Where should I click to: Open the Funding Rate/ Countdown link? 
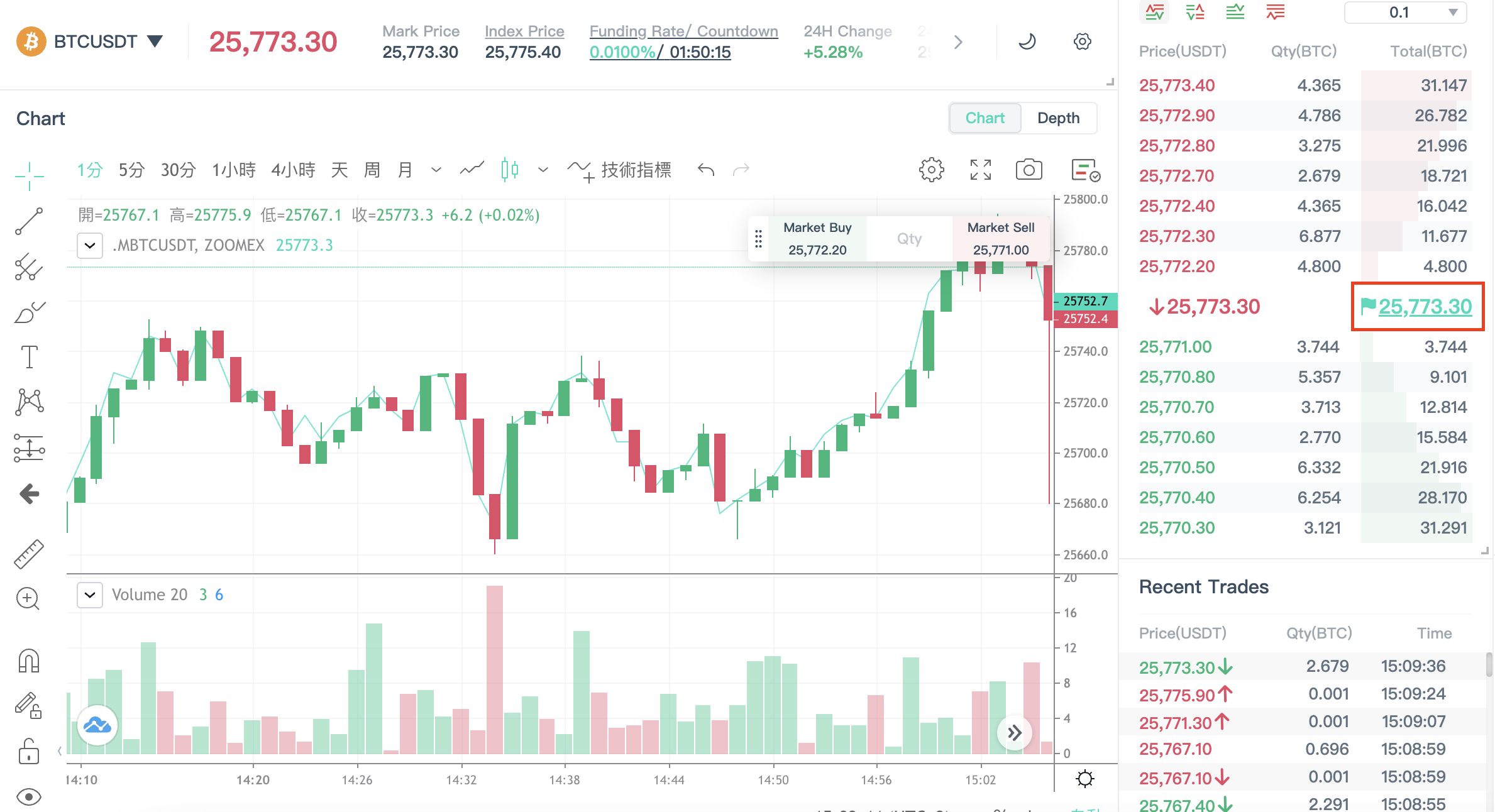point(683,31)
